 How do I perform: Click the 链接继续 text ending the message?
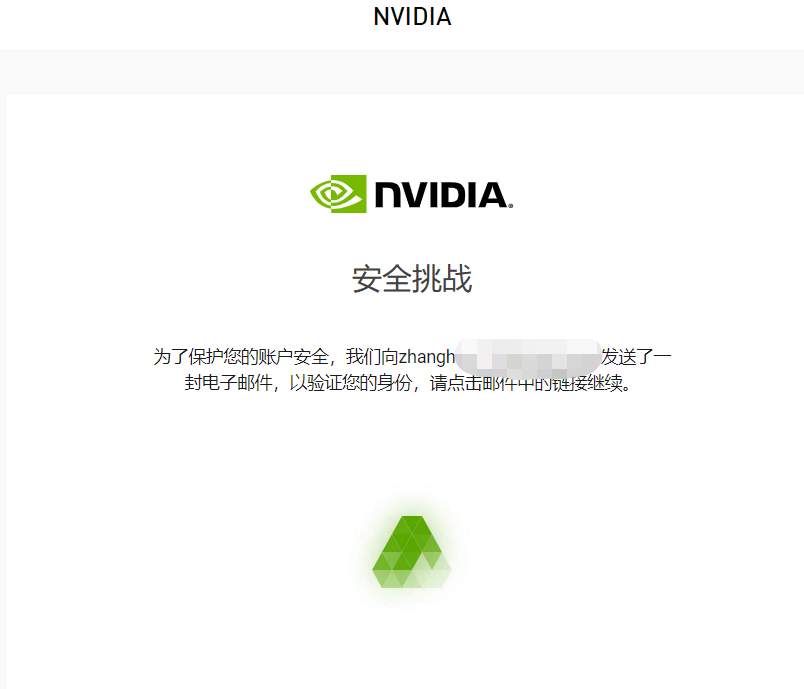(588, 382)
